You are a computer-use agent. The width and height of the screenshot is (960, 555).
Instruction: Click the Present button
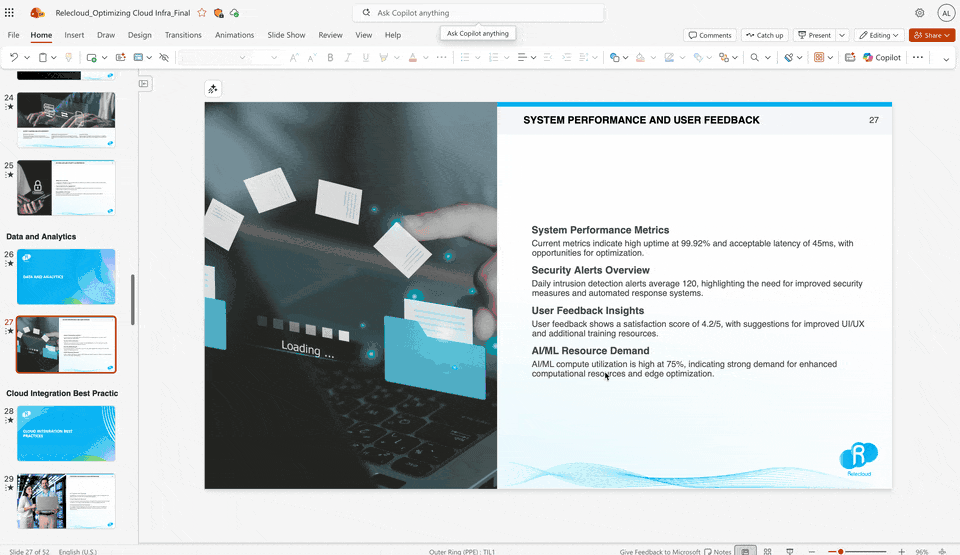pos(814,36)
